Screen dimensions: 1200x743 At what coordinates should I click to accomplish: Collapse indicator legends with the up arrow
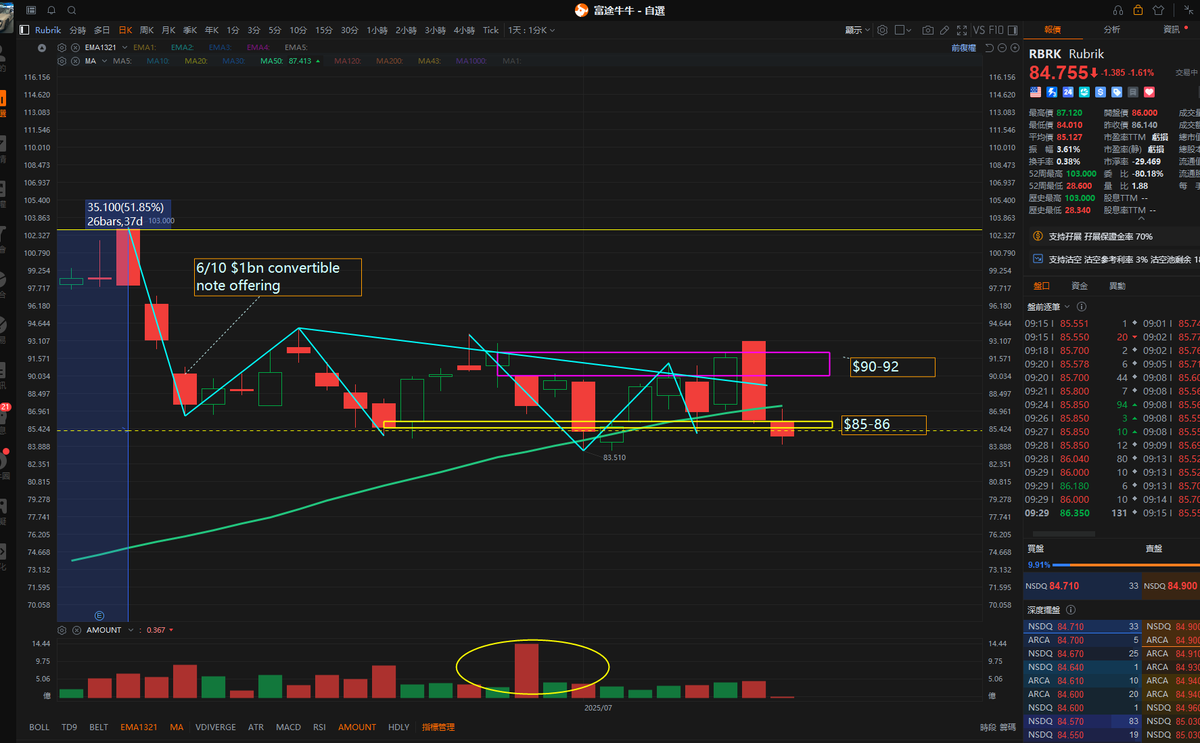click(42, 48)
